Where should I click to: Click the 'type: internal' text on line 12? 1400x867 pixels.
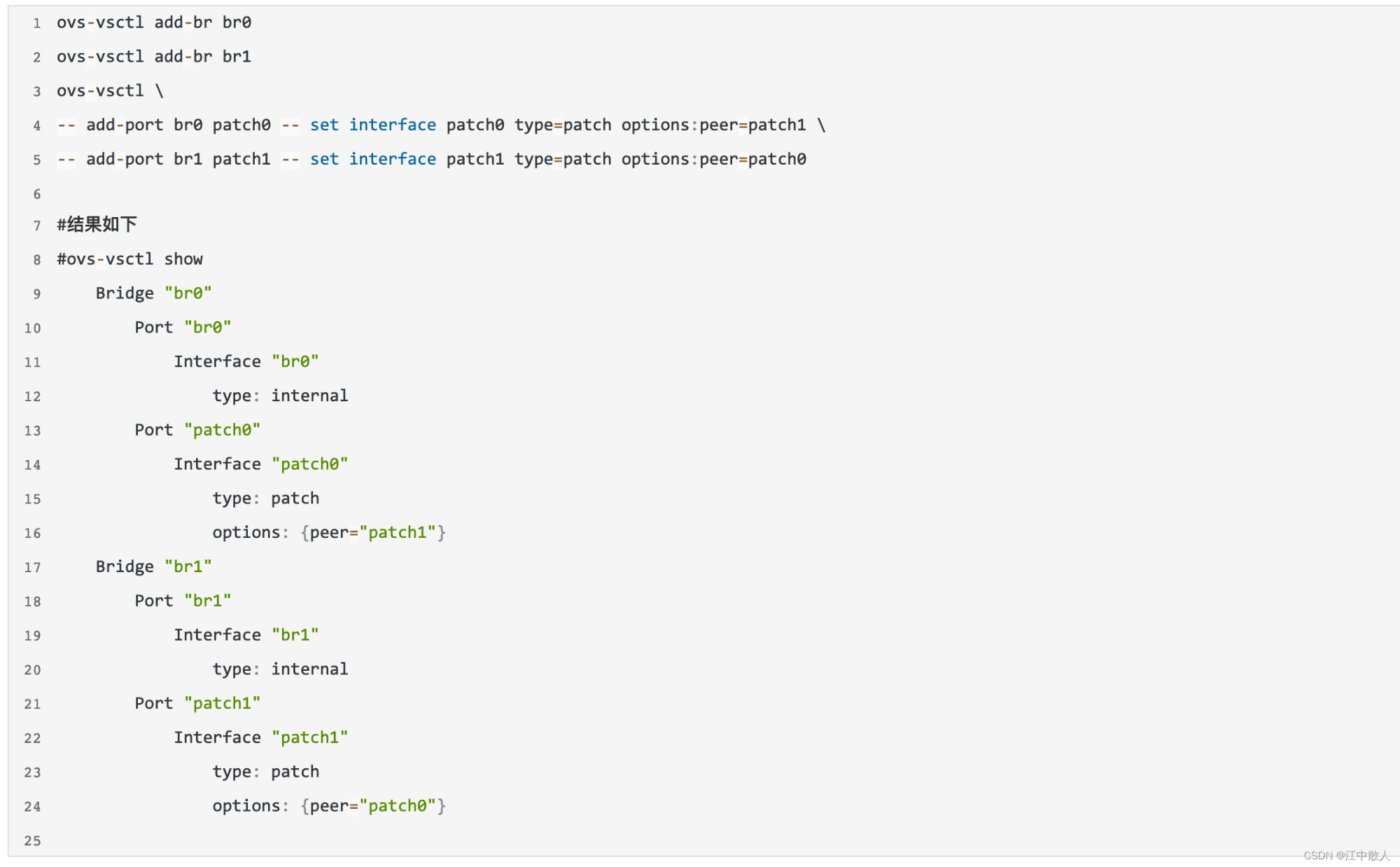pyautogui.click(x=280, y=396)
